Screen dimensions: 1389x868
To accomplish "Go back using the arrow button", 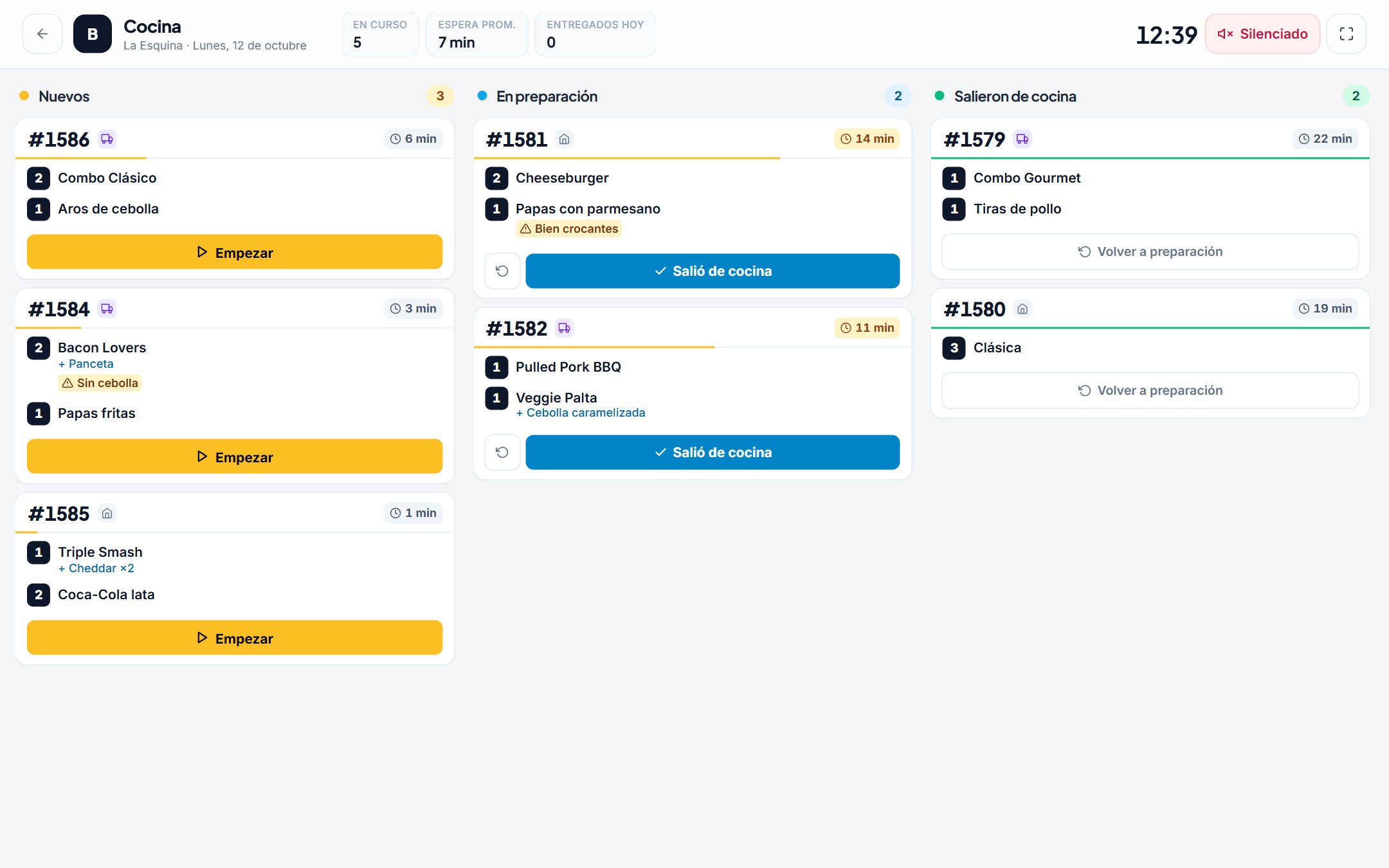I will coord(42,34).
